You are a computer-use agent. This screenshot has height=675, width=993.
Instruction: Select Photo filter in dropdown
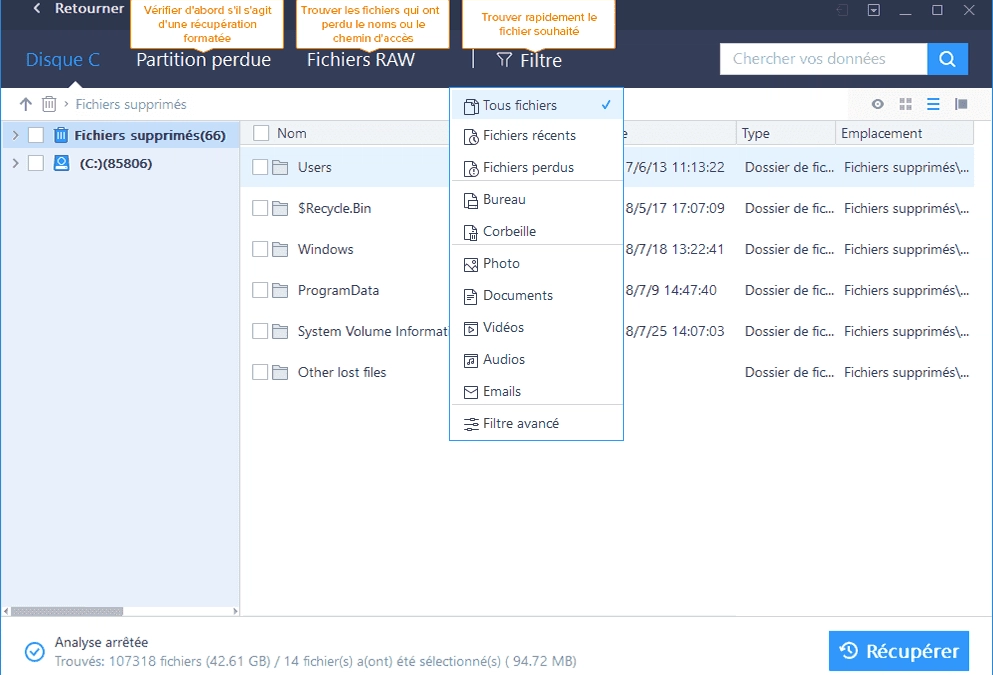pyautogui.click(x=501, y=263)
